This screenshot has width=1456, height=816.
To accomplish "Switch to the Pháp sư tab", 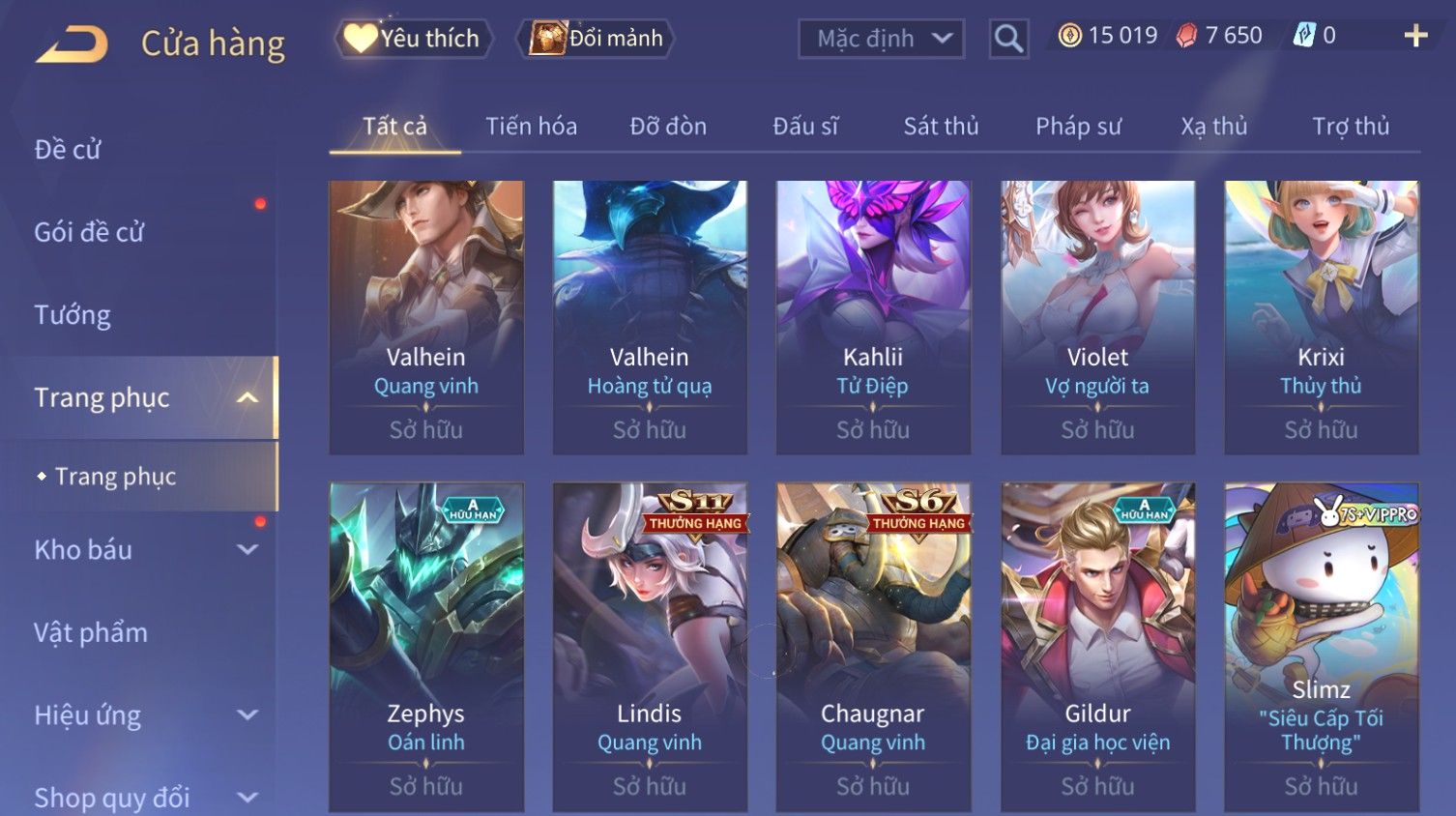I will pos(1078,126).
